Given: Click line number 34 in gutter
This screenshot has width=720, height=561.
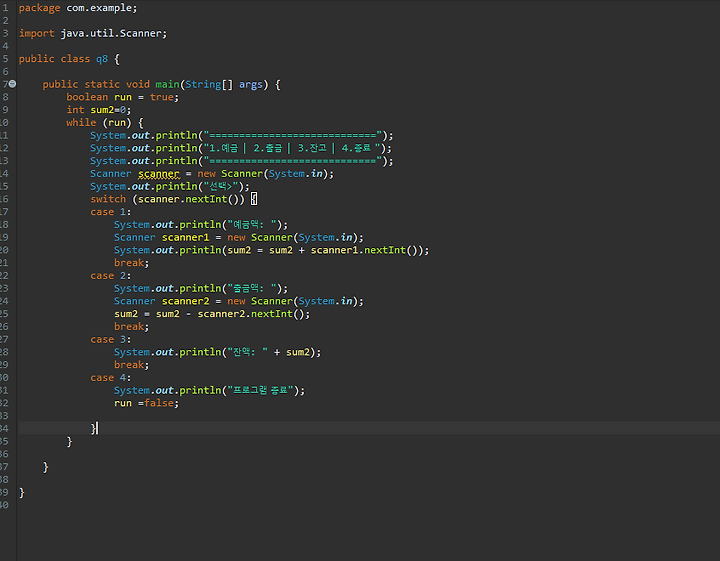Looking at the screenshot, I should click(x=4, y=429).
